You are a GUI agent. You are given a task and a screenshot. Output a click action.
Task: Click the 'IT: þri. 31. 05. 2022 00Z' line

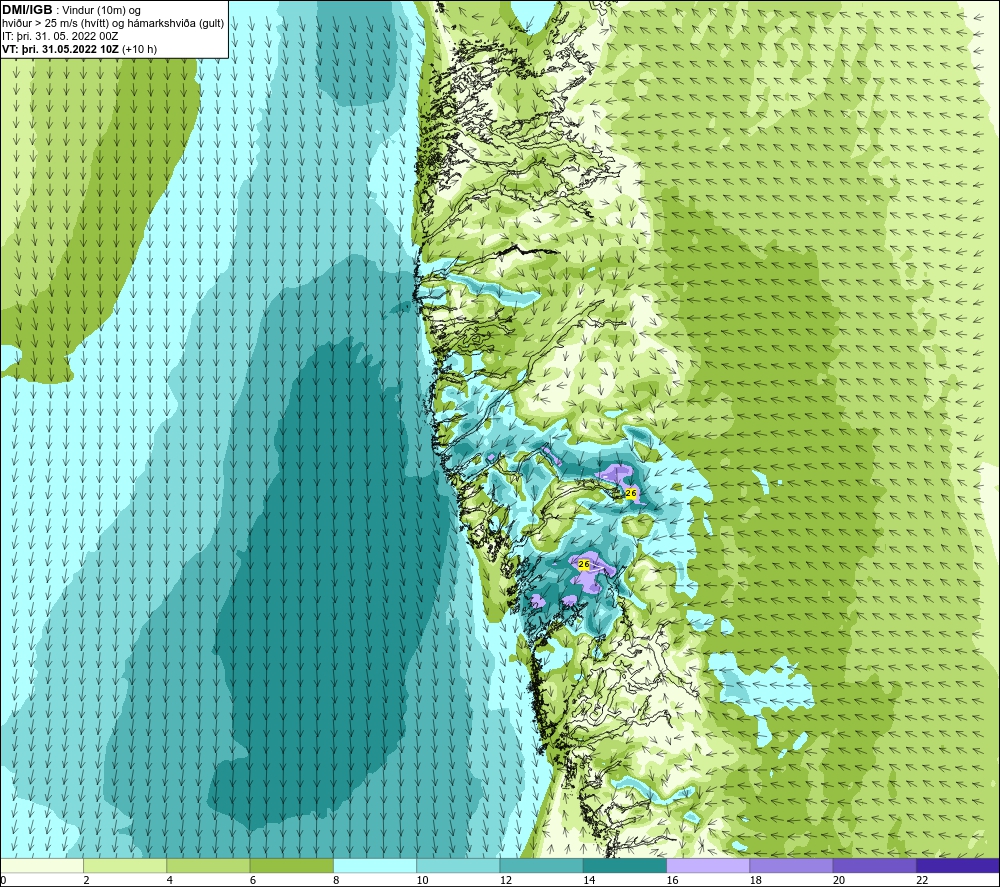pos(60,36)
